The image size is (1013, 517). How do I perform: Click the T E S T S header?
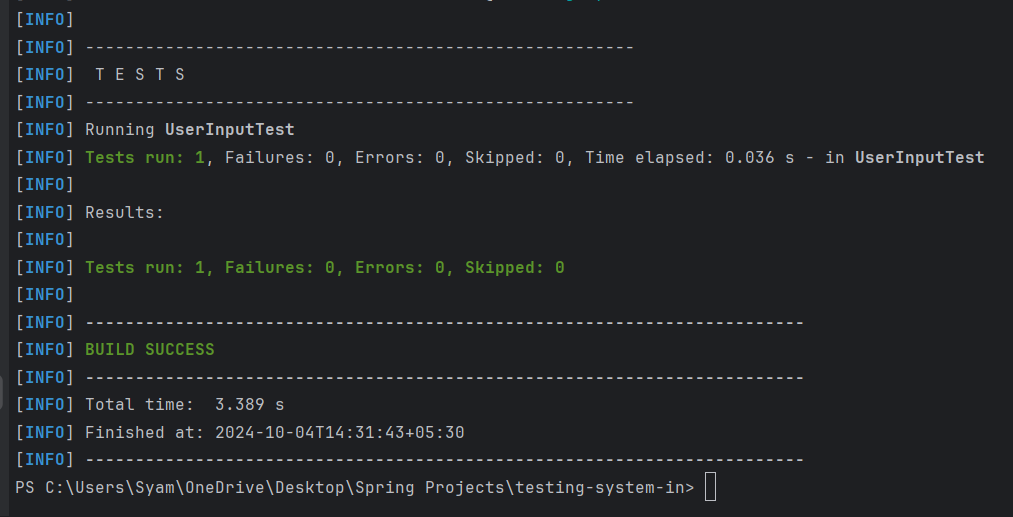click(x=140, y=75)
